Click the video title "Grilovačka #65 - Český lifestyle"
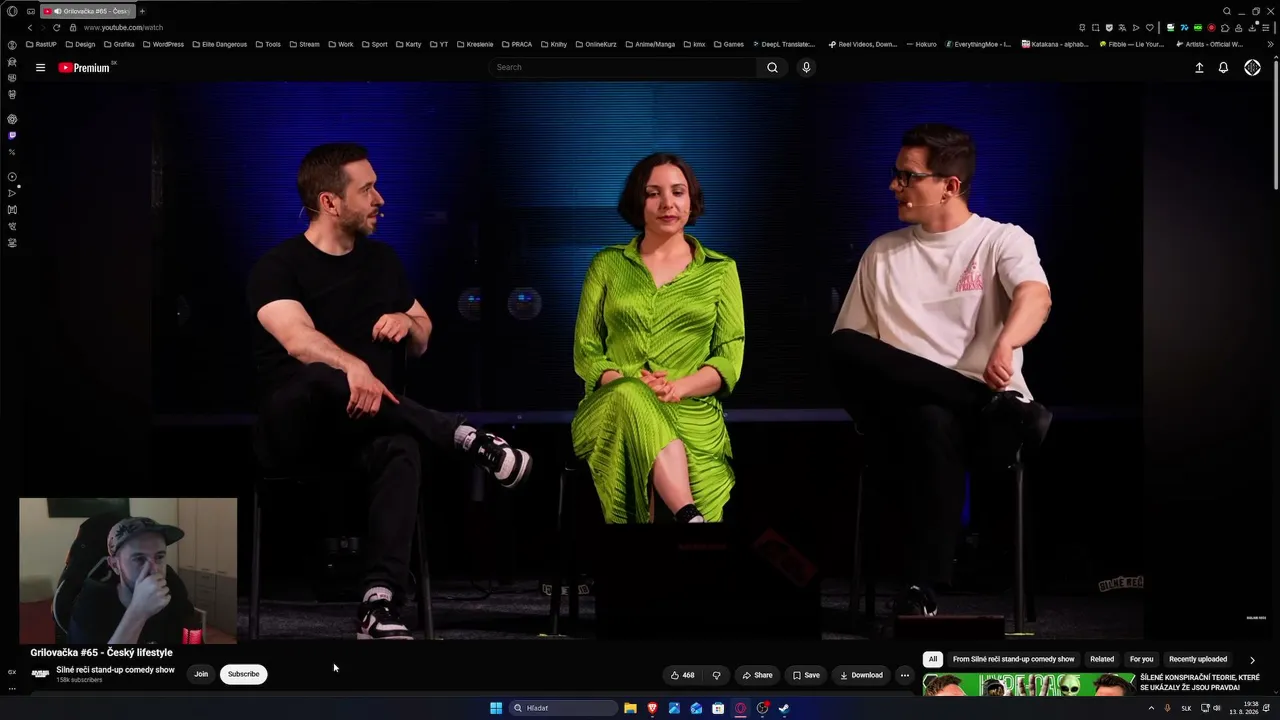This screenshot has height=720, width=1280. [101, 653]
